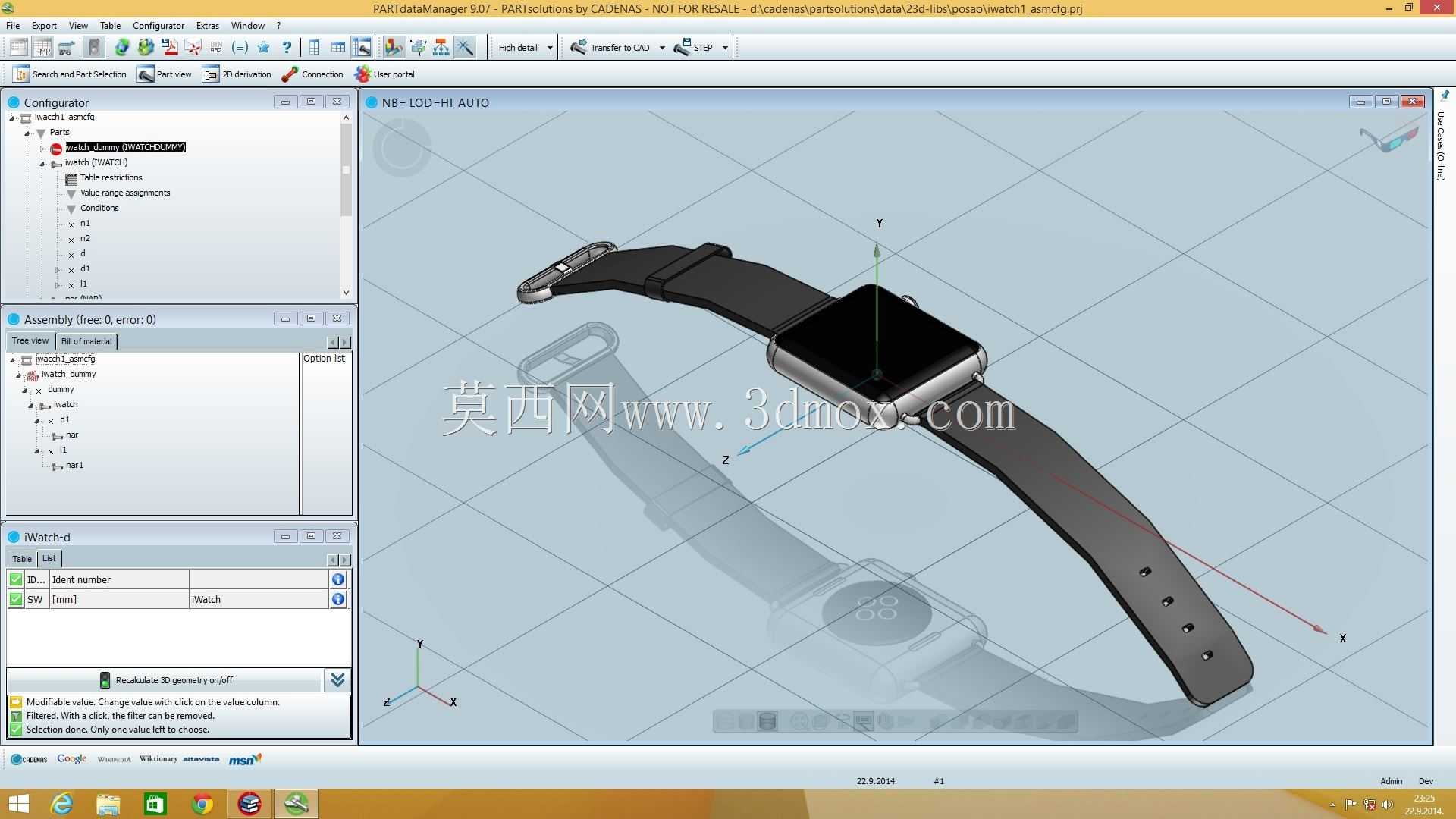Click the magic wand toolbar icon
Screen dimensions: 1456x819
coord(465,48)
